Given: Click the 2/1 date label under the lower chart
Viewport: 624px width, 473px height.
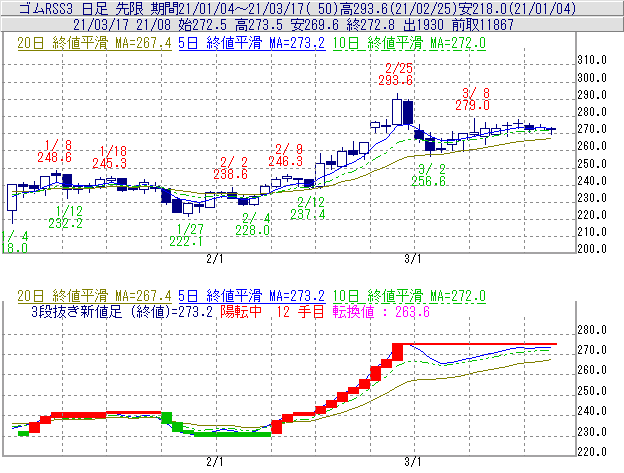Looking at the screenshot, I should coord(215,462).
